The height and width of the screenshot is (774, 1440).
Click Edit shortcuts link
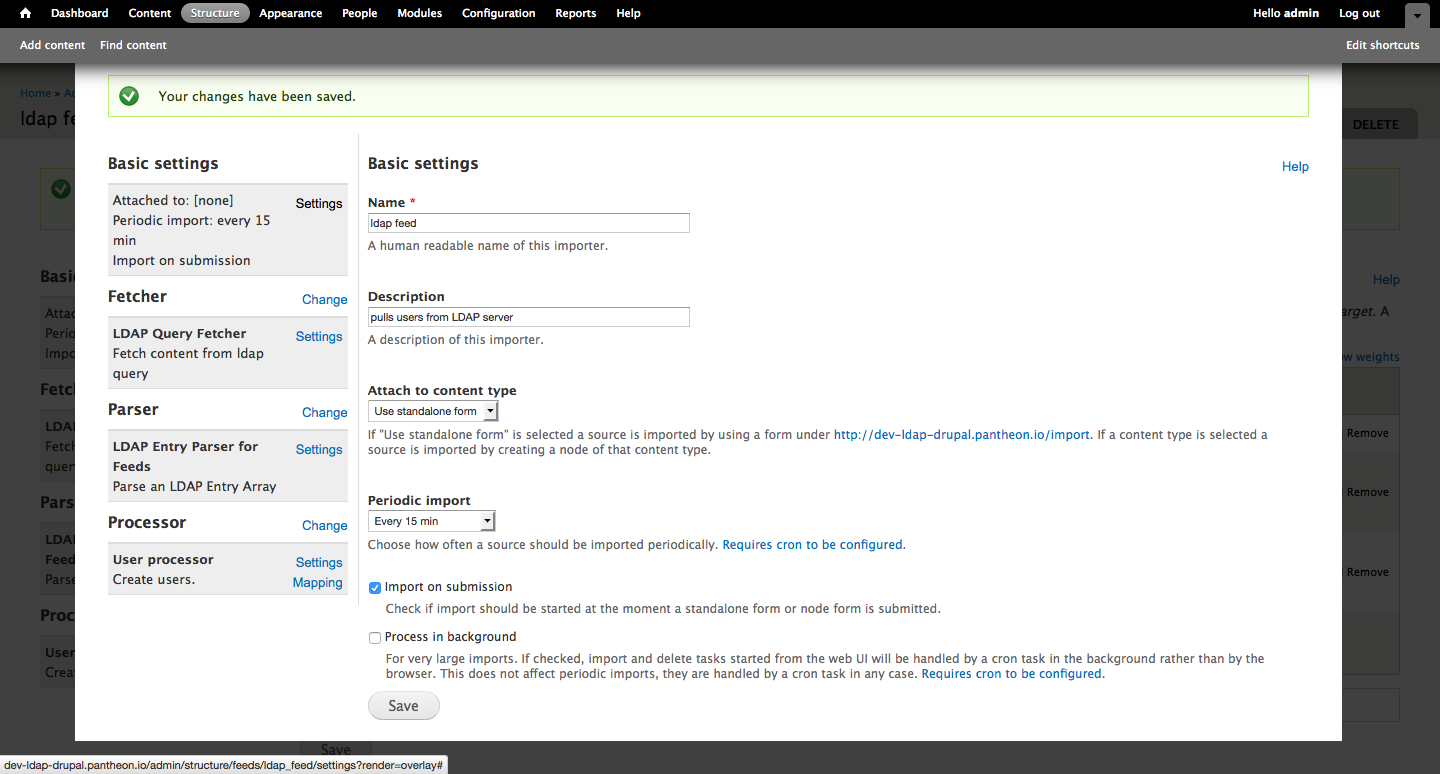click(x=1383, y=45)
